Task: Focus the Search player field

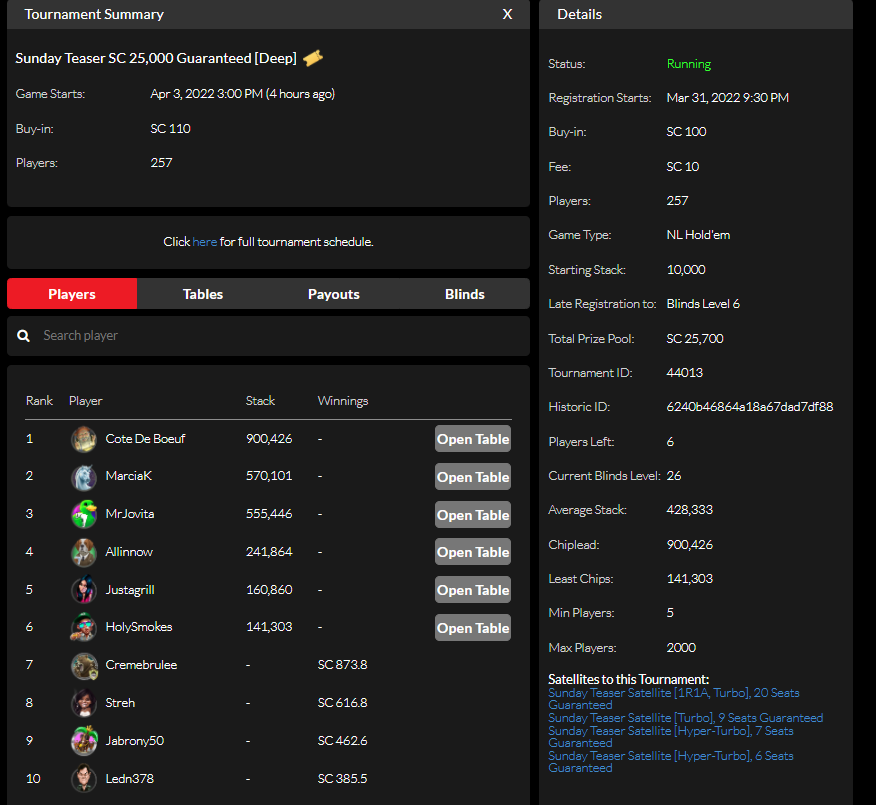Action: pos(268,336)
